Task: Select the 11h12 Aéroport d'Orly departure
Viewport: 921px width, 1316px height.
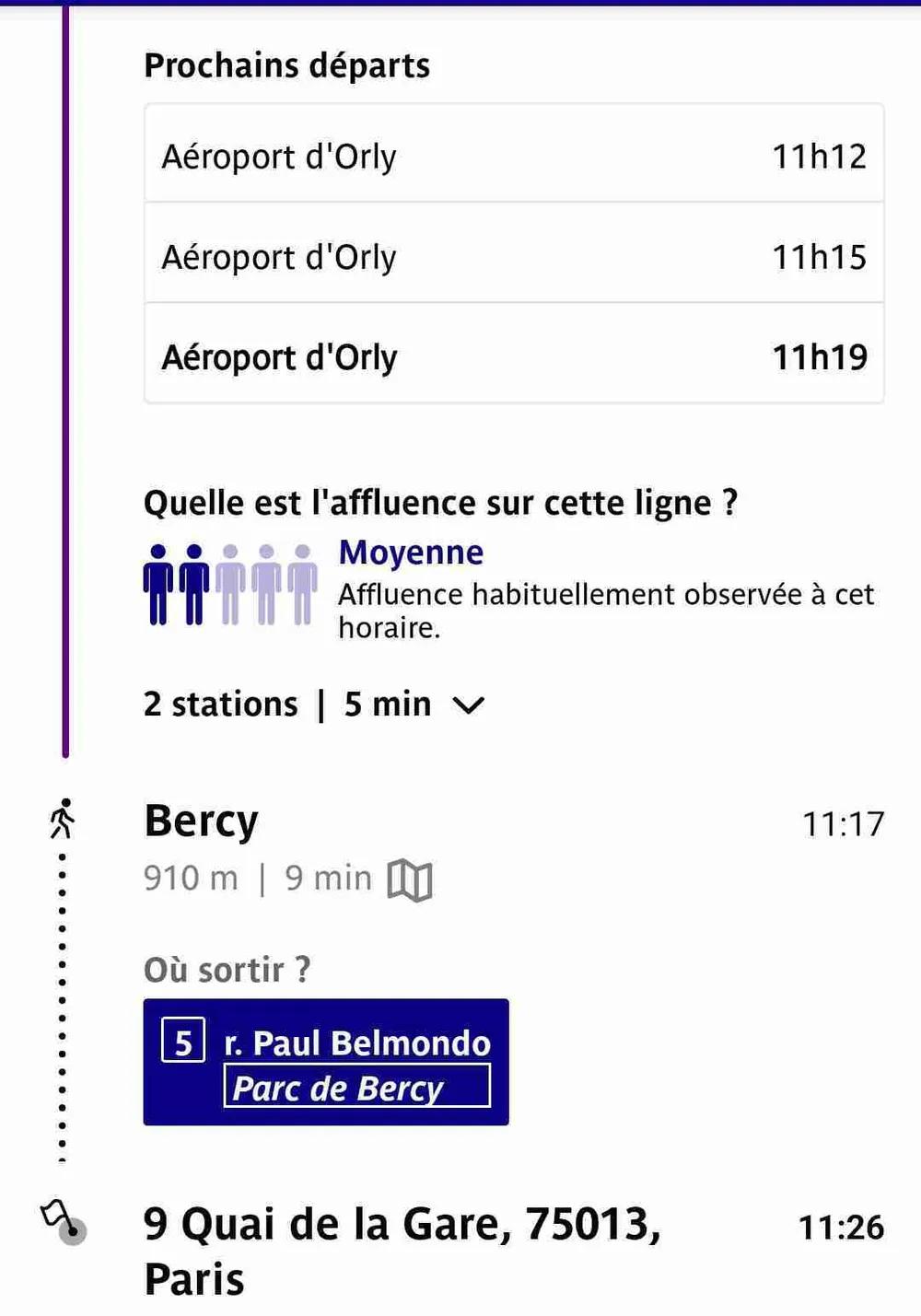Action: [514, 157]
